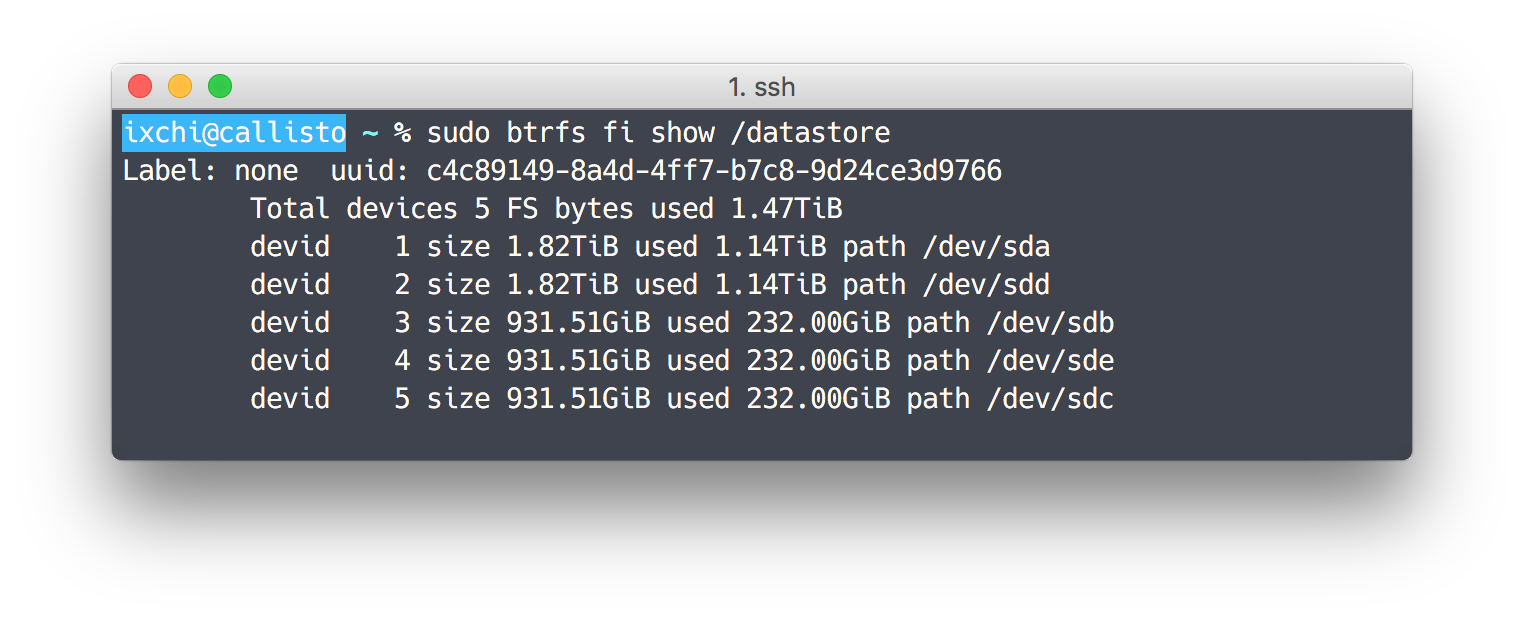Click the devid 1 used 1.14TiB value
This screenshot has height=620, width=1524.
[770, 247]
